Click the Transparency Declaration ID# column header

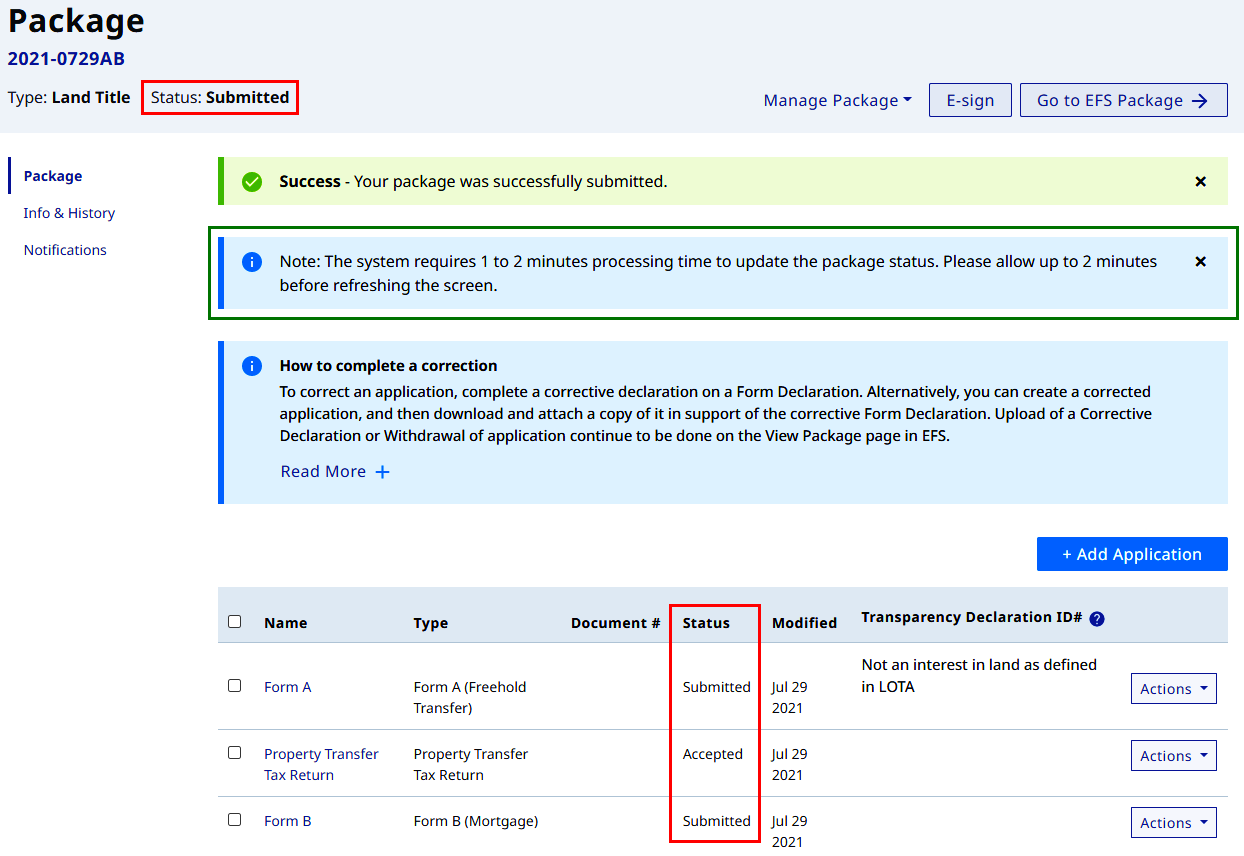coord(972,618)
